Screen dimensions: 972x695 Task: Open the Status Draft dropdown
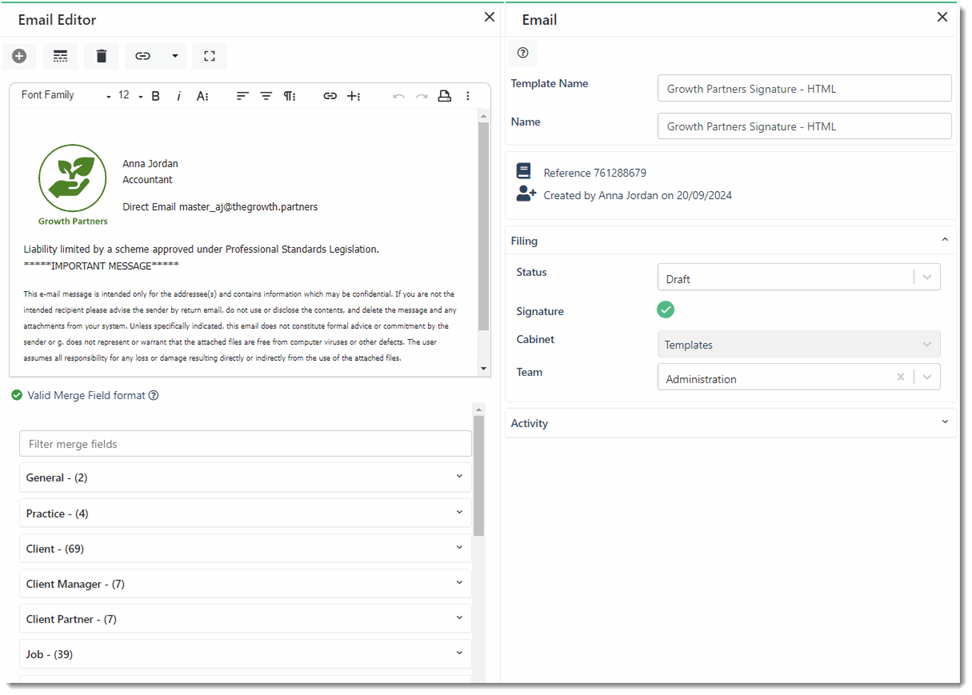(x=798, y=278)
